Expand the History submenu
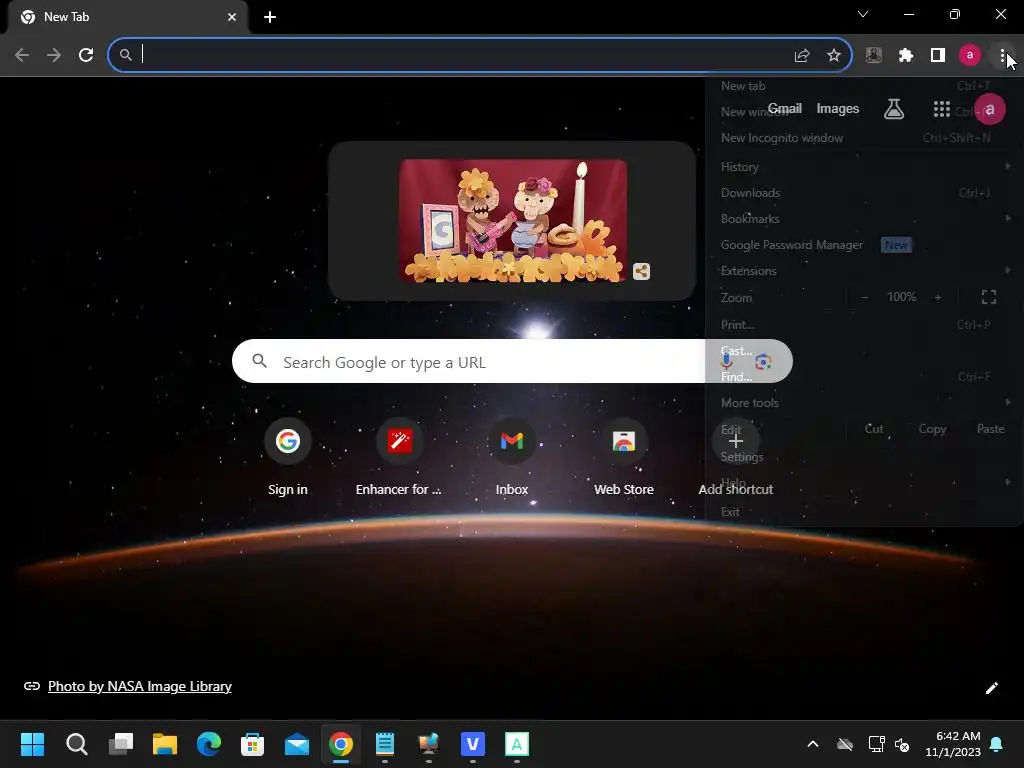This screenshot has height=768, width=1024. click(863, 167)
